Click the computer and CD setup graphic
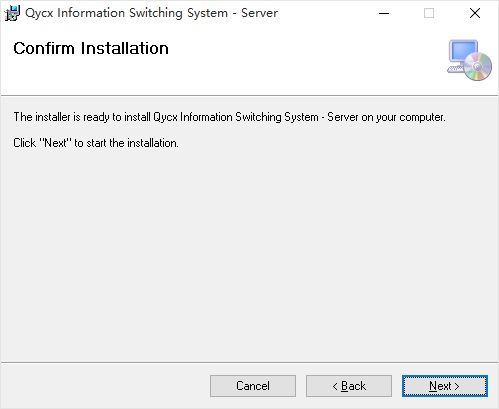This screenshot has width=499, height=409. click(x=469, y=60)
